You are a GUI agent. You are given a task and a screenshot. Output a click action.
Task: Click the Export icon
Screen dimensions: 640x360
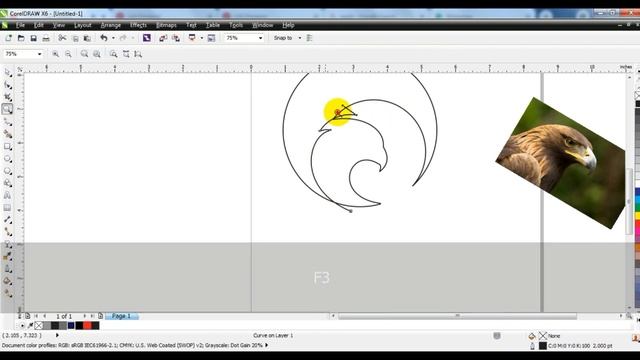[x=176, y=38]
